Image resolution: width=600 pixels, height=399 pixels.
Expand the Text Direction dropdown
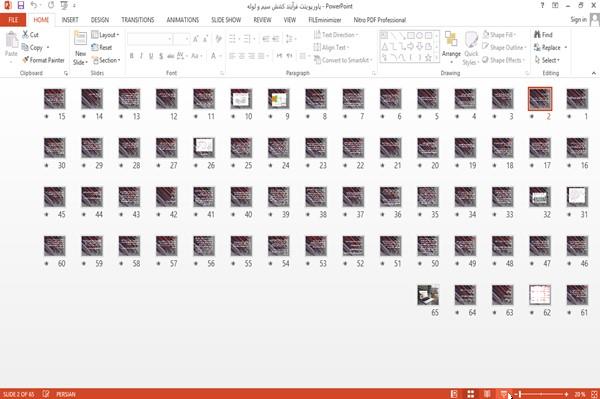coord(336,35)
